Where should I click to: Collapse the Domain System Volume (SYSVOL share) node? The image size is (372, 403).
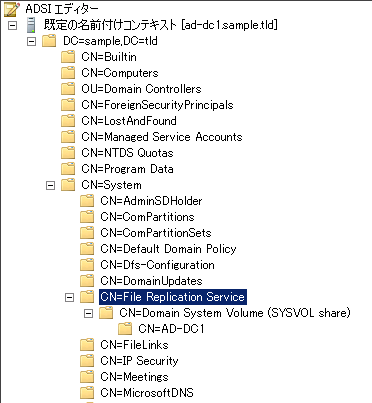(x=88, y=313)
